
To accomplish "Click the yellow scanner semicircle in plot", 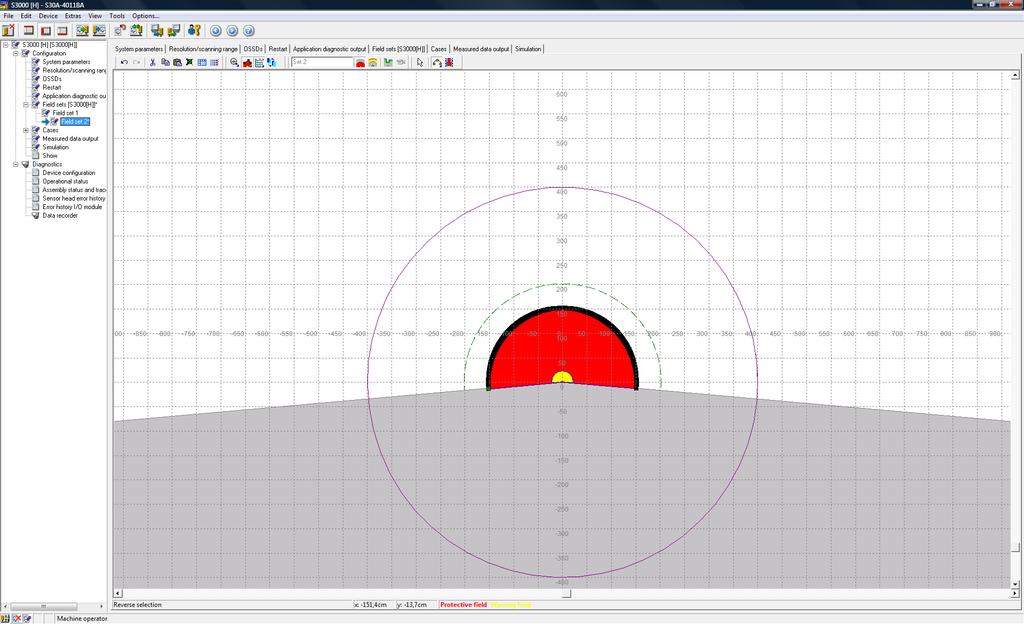I will [x=562, y=377].
